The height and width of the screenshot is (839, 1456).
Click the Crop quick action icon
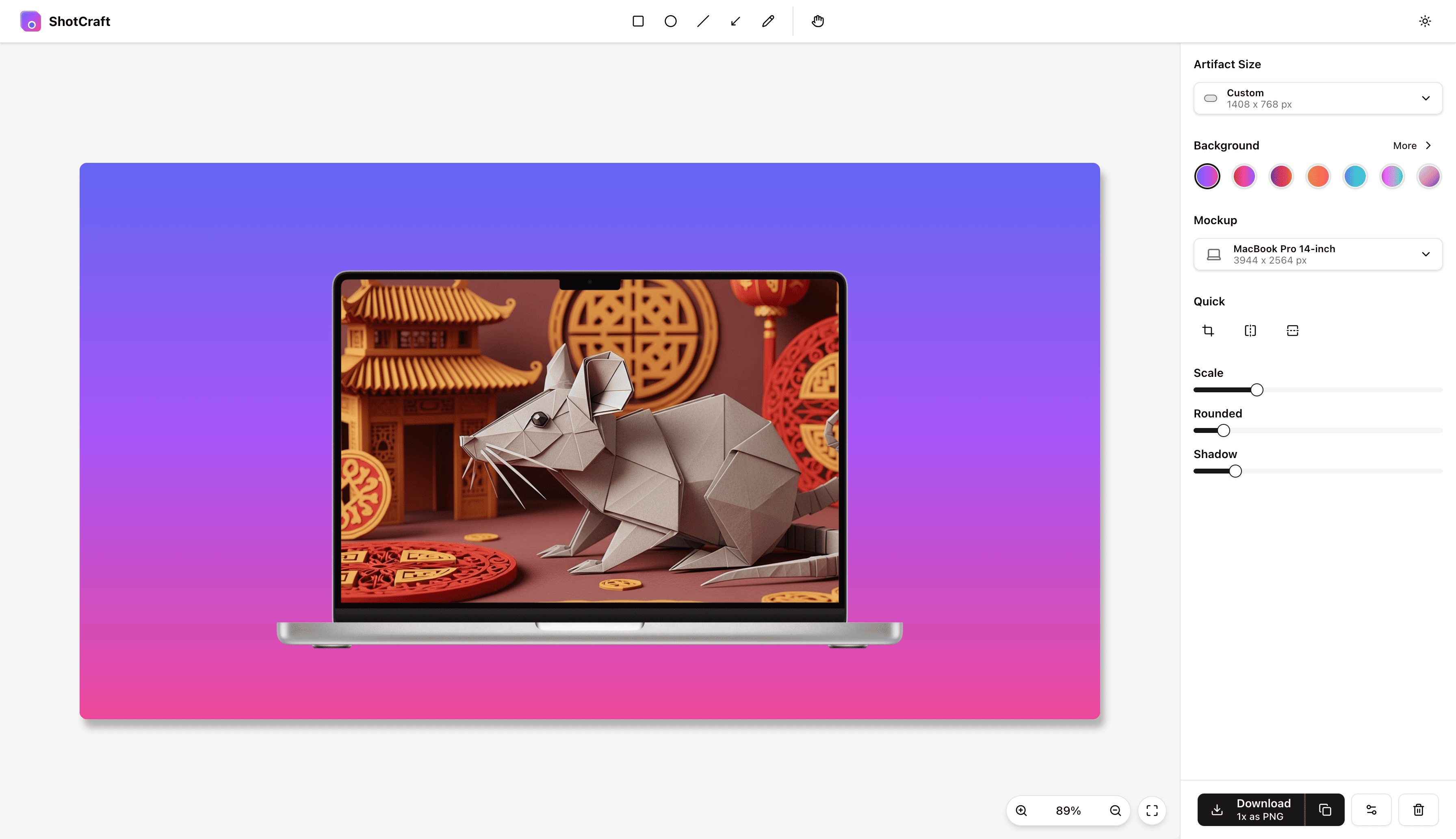point(1208,330)
